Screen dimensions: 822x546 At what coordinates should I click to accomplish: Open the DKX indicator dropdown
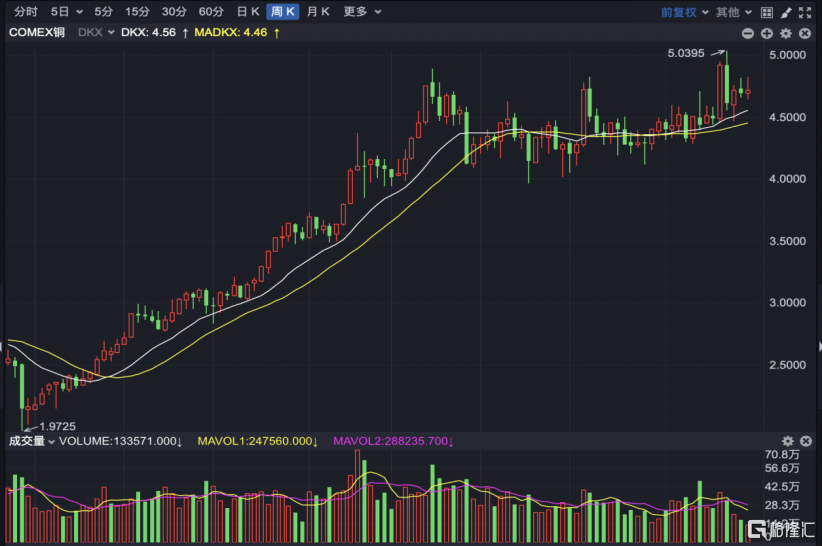pyautogui.click(x=96, y=32)
